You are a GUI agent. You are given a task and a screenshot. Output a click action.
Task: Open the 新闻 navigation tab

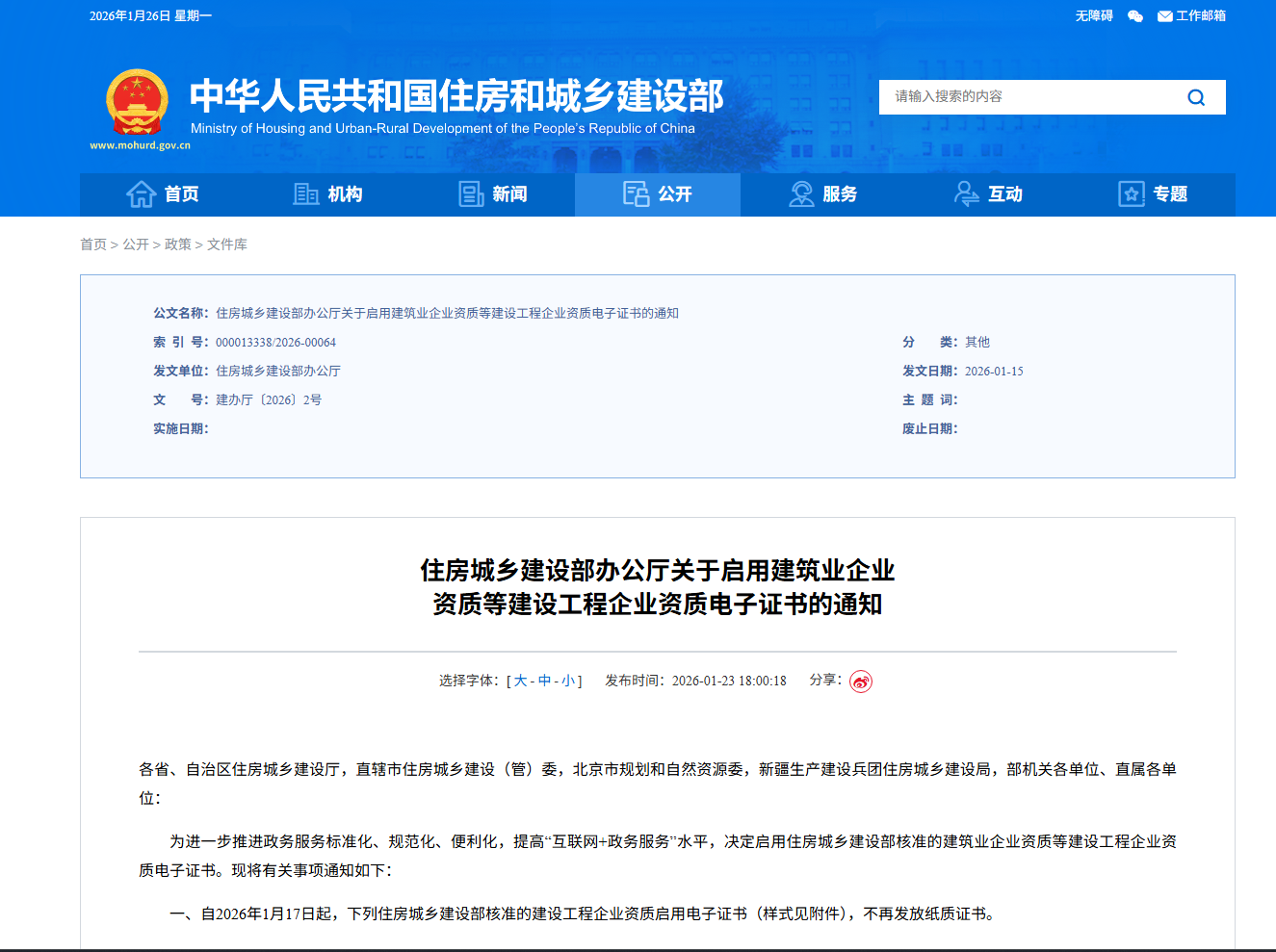[493, 194]
